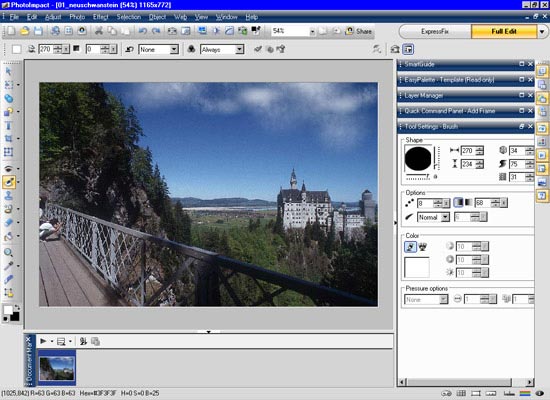Open the Selection menu
550x400 pixels.
point(129,17)
